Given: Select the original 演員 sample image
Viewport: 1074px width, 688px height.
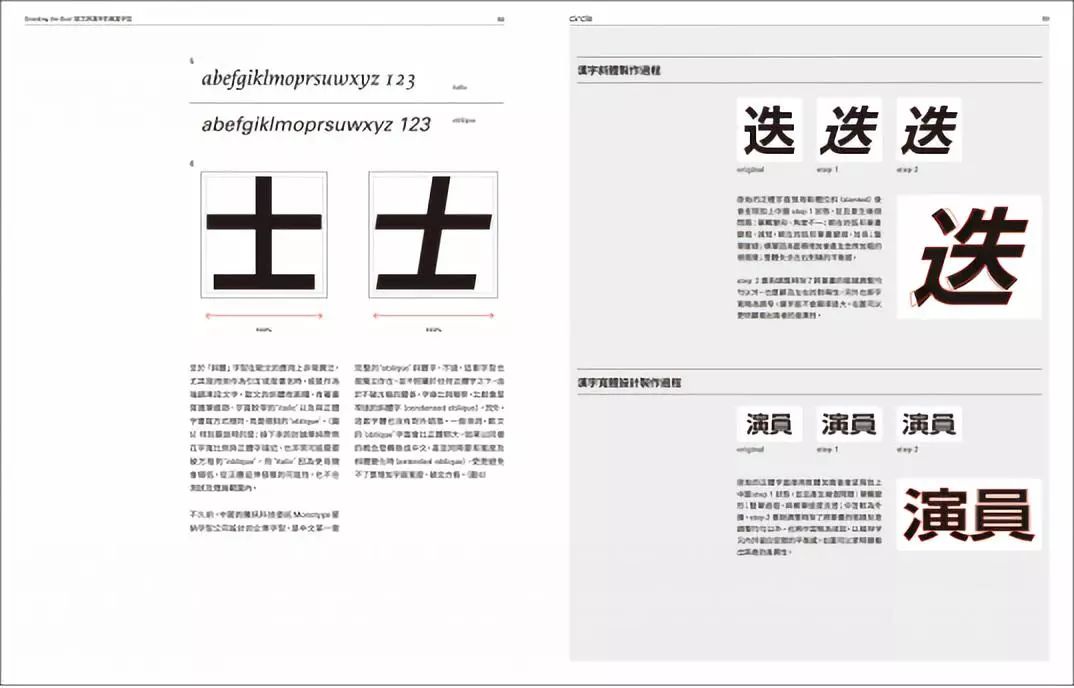Looking at the screenshot, I should point(769,424).
